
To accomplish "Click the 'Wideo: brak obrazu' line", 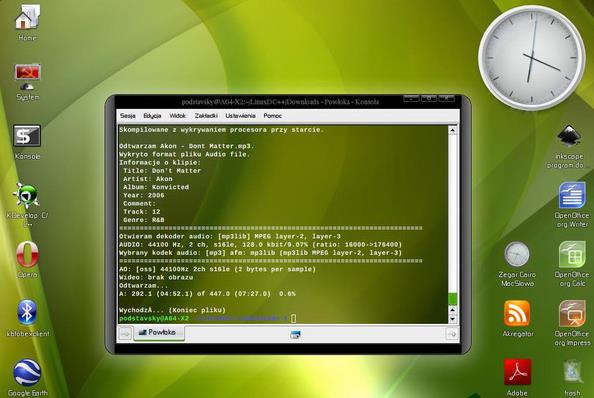I will point(156,277).
